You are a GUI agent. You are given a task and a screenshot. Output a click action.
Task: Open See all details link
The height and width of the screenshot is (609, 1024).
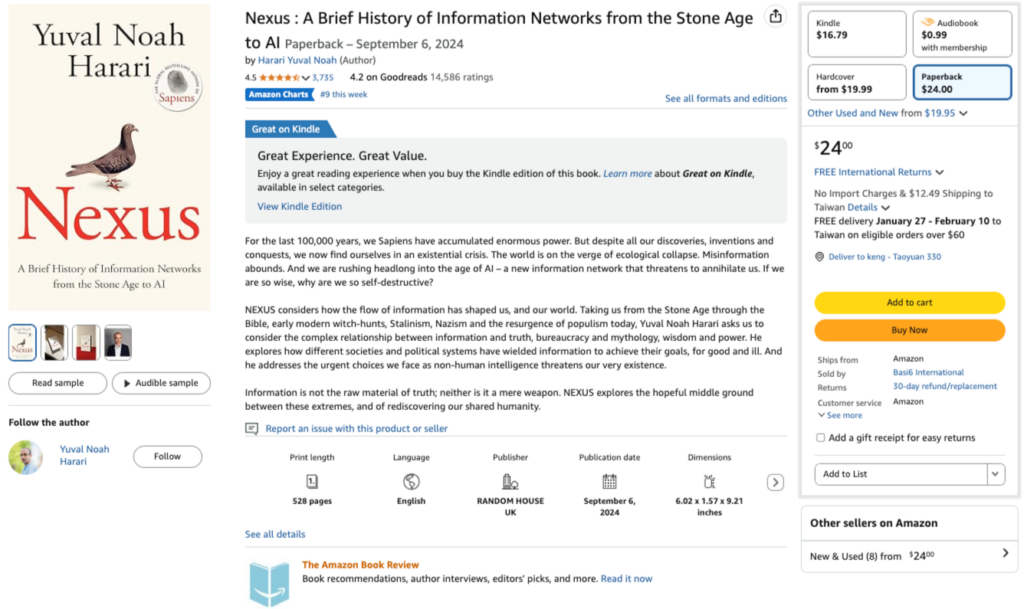coord(275,534)
